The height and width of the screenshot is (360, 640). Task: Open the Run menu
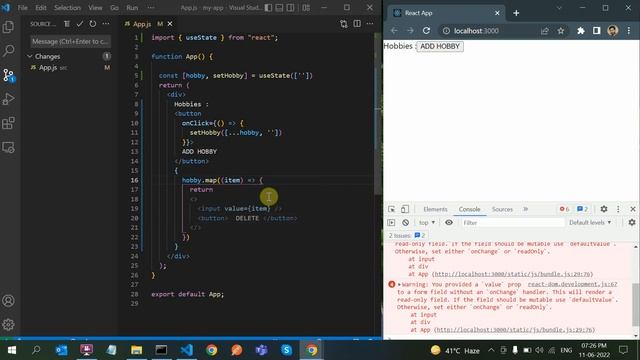click(132, 8)
